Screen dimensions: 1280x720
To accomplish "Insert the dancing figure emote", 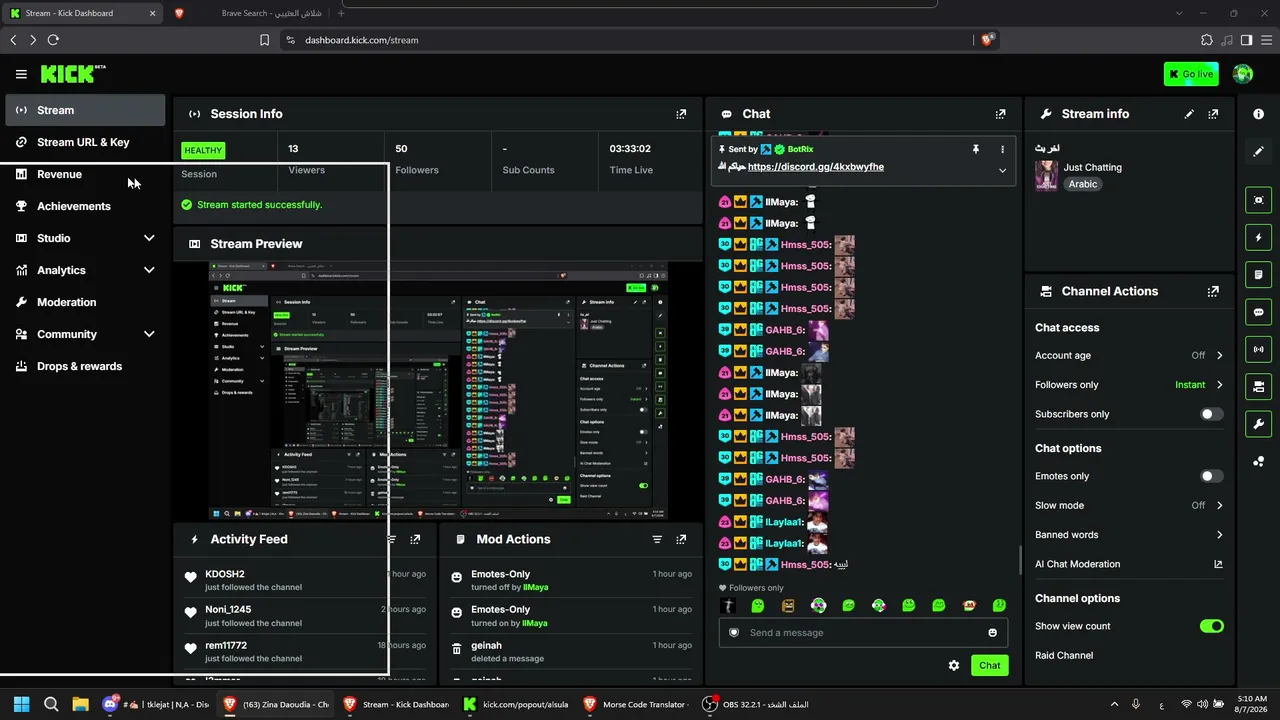I will point(728,605).
